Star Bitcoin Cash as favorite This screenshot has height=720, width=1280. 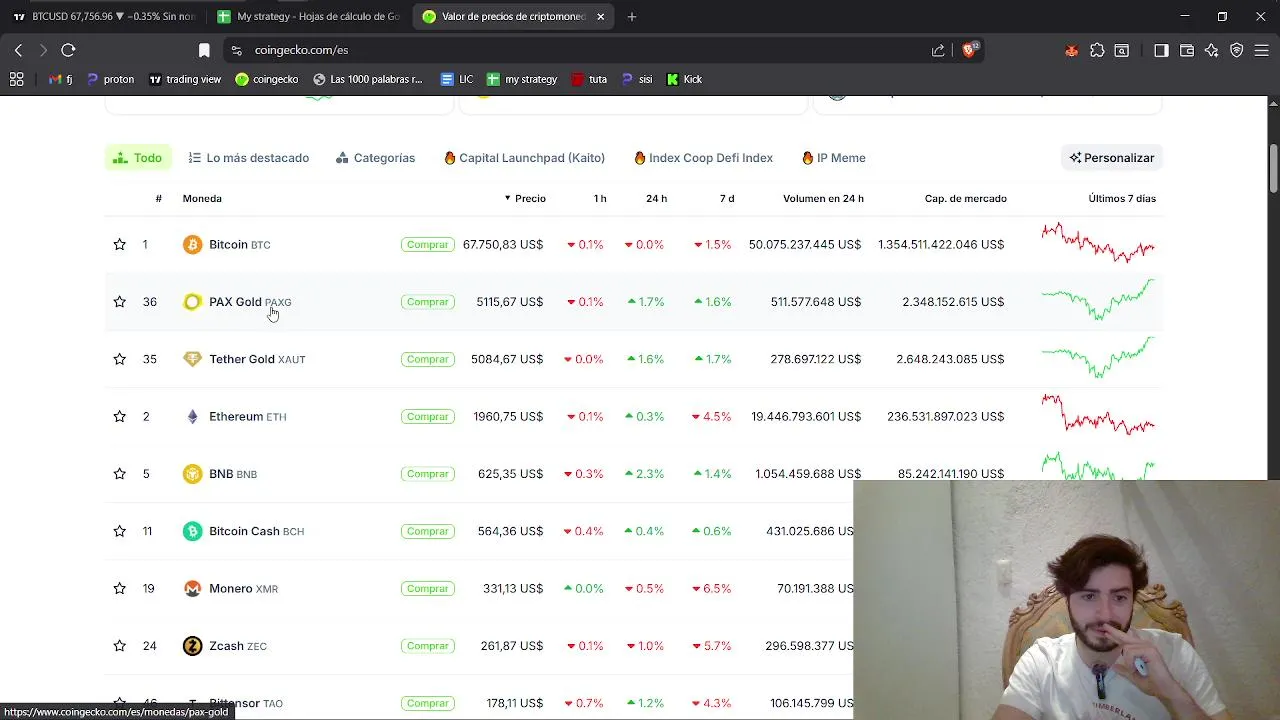pyautogui.click(x=119, y=531)
